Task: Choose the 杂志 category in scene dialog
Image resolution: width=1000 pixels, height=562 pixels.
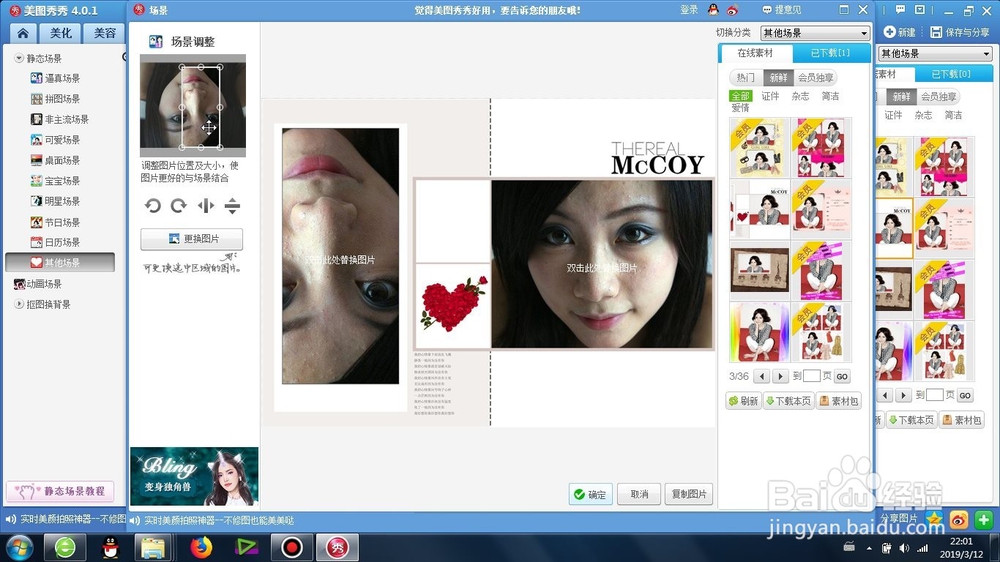Action: click(x=800, y=96)
